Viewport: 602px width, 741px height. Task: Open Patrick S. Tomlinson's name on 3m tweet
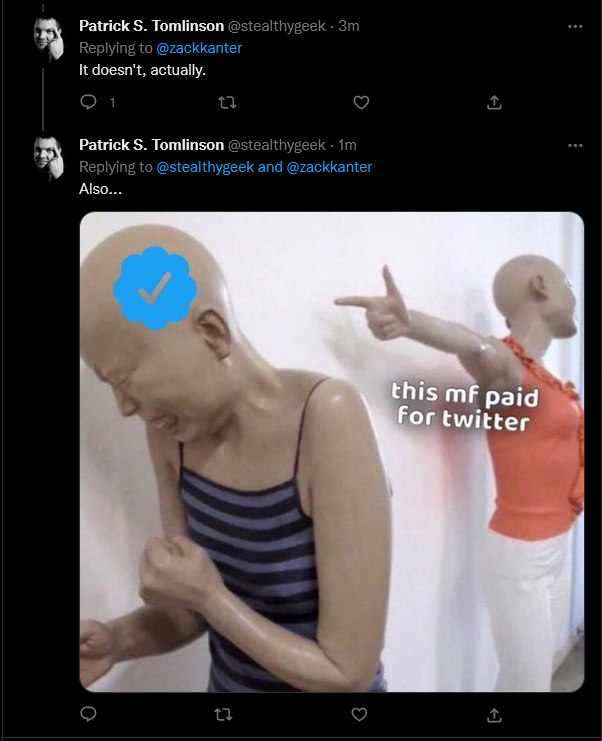(151, 26)
